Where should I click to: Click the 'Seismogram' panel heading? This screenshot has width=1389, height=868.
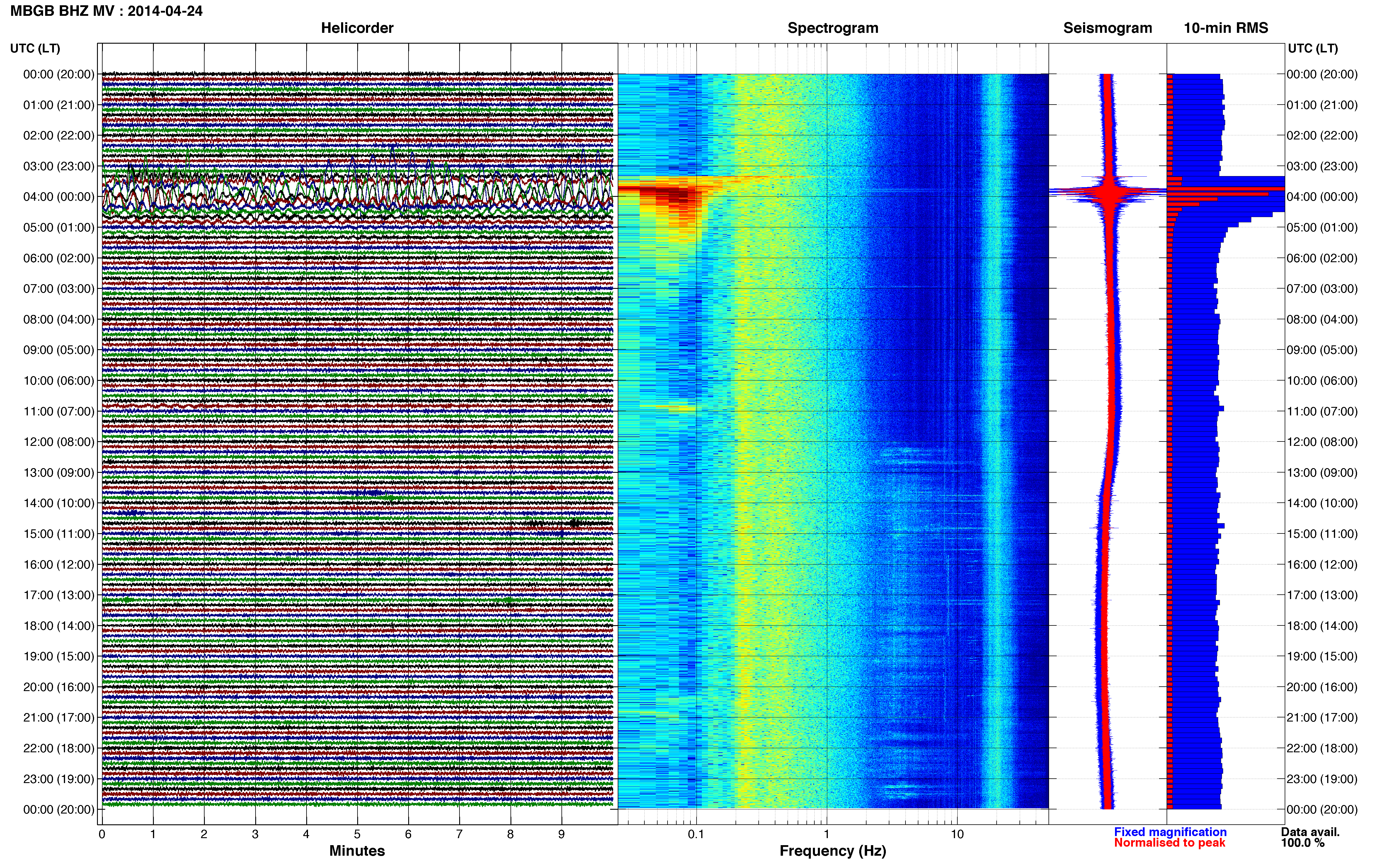(x=1108, y=28)
